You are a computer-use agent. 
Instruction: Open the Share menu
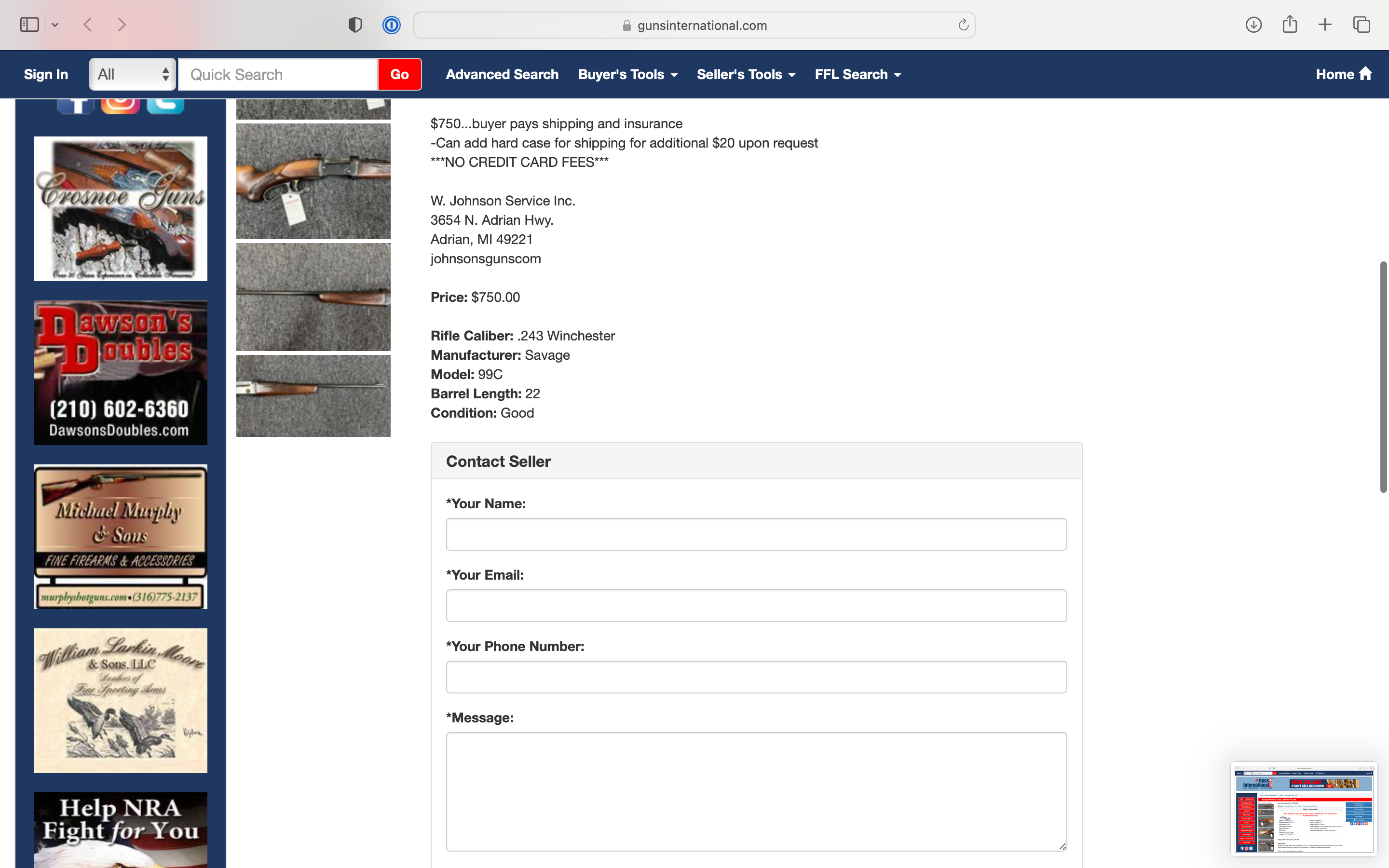(x=1290, y=24)
